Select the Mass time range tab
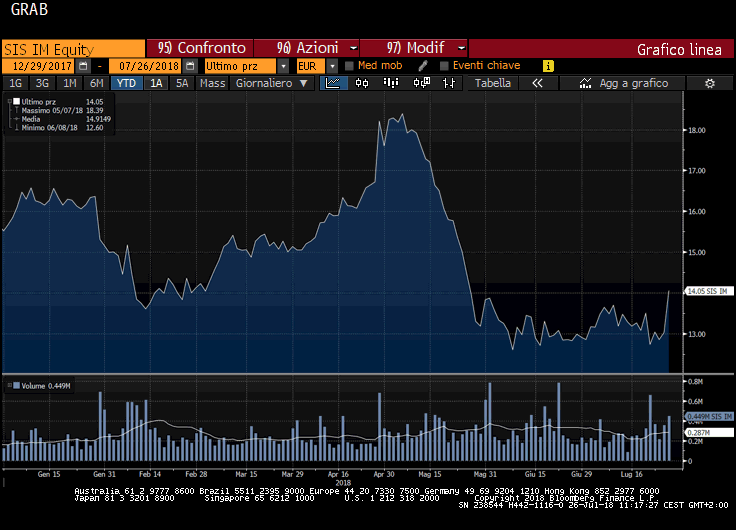Viewport: 736px width, 530px height. 212,83
